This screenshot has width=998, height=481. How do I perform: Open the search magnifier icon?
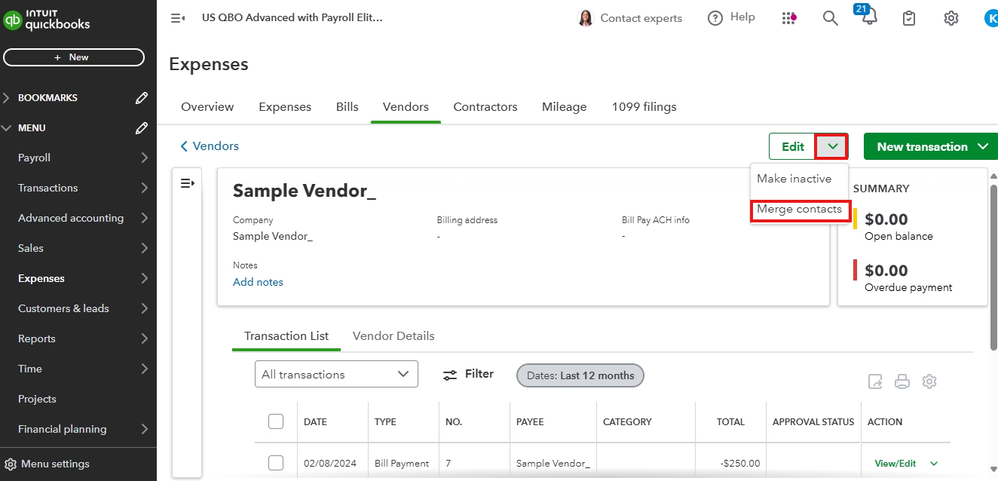click(830, 18)
